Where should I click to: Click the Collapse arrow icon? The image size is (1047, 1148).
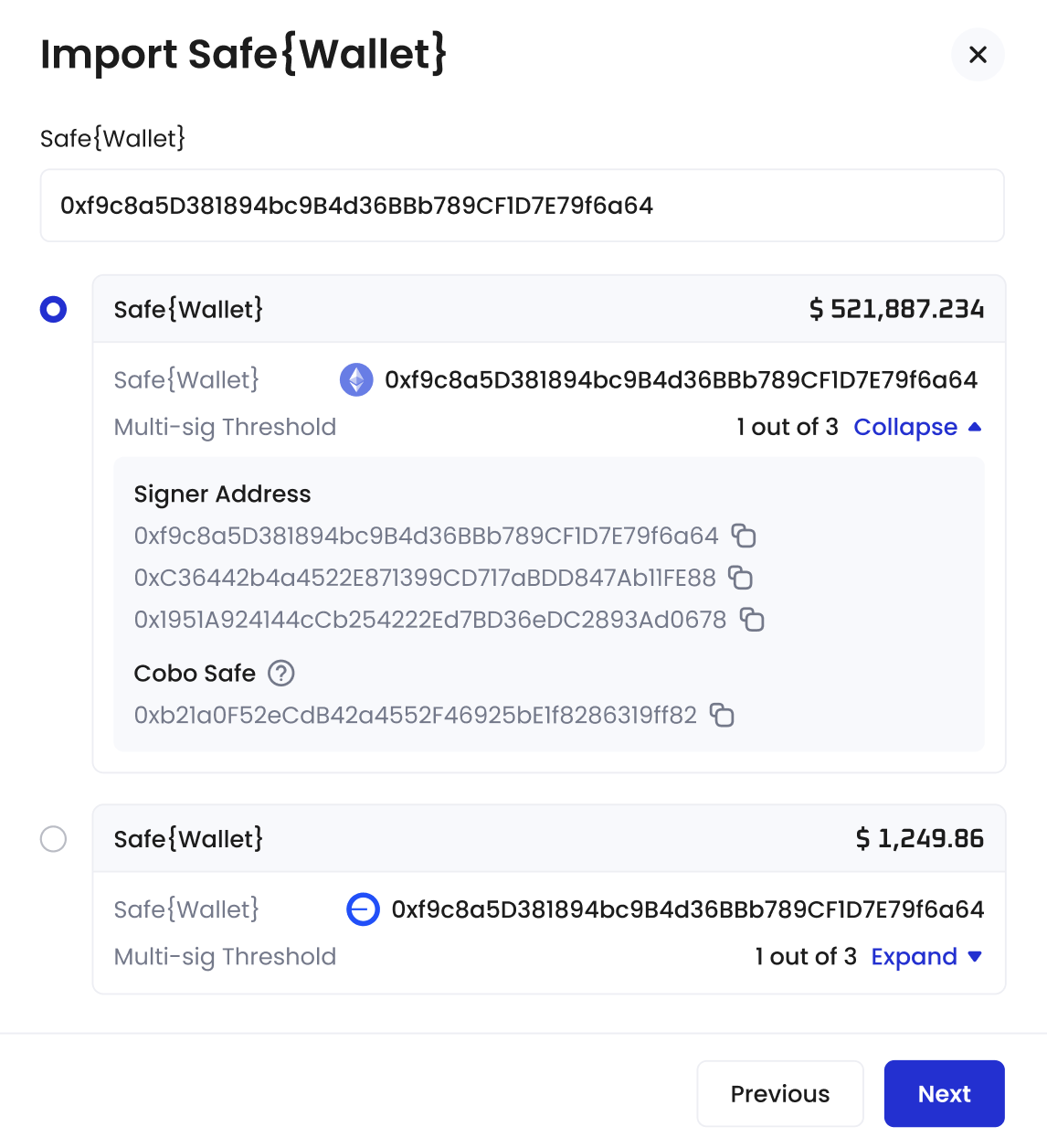[975, 427]
